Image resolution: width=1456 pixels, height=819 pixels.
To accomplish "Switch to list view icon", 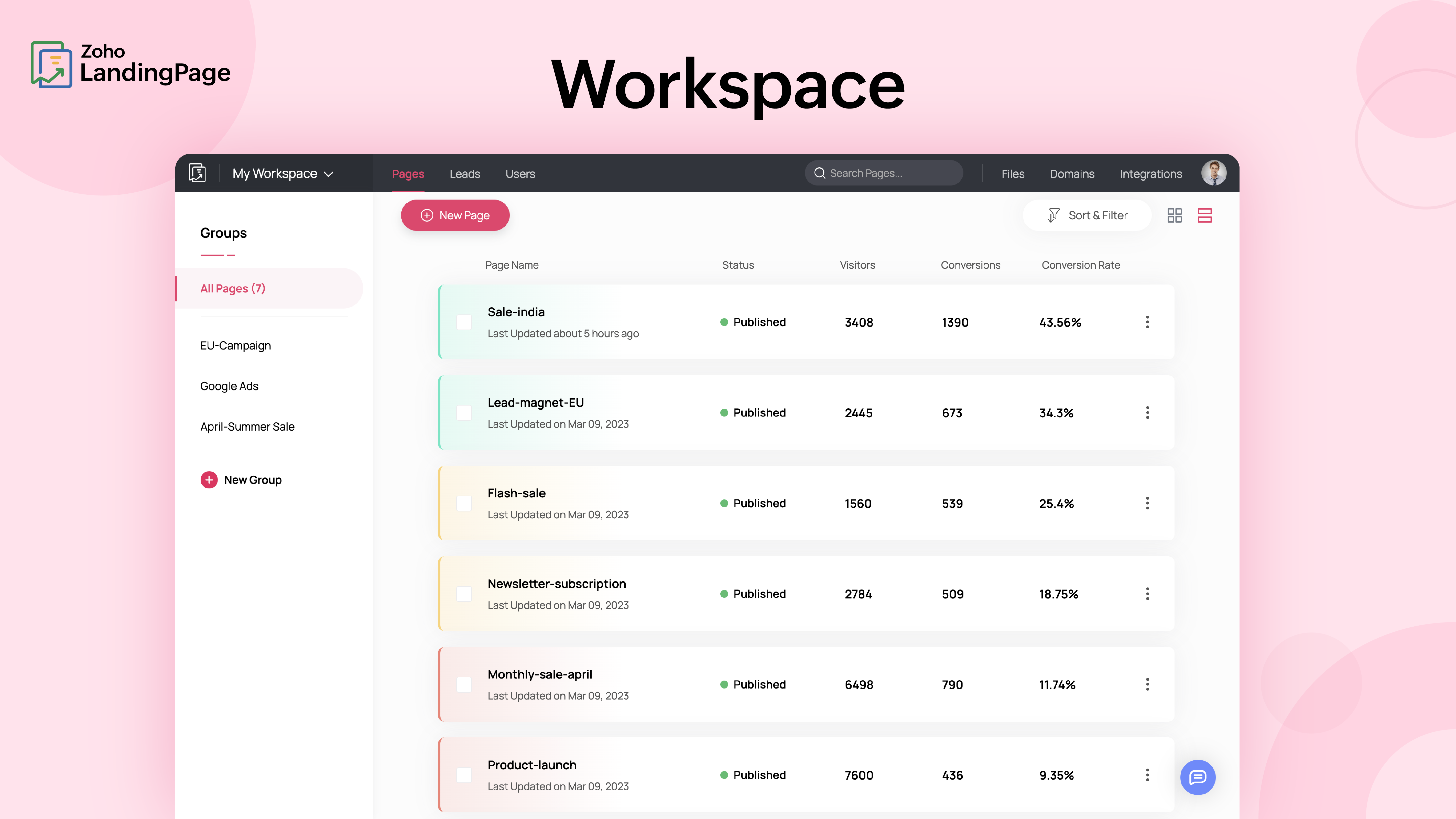I will [1204, 215].
